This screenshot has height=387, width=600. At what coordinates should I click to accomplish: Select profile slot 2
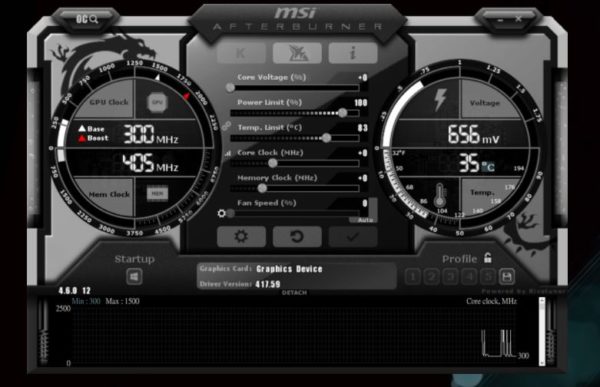pyautogui.click(x=432, y=277)
